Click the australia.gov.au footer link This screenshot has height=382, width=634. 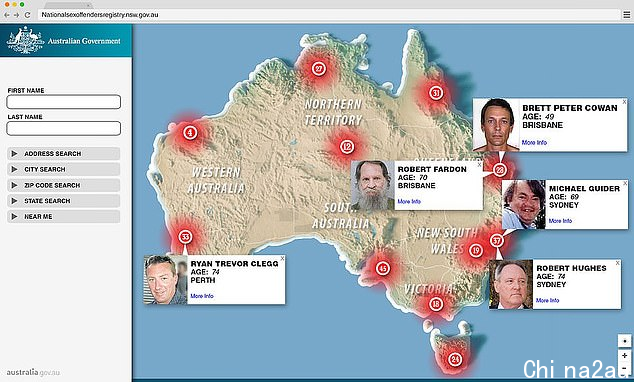33,372
